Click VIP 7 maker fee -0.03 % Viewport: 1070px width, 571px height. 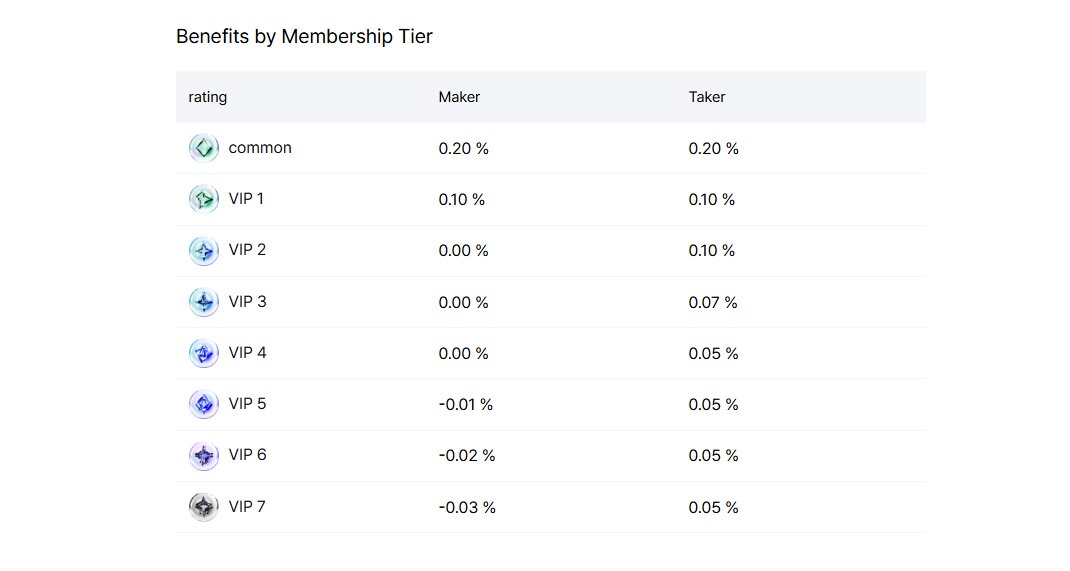click(x=467, y=508)
